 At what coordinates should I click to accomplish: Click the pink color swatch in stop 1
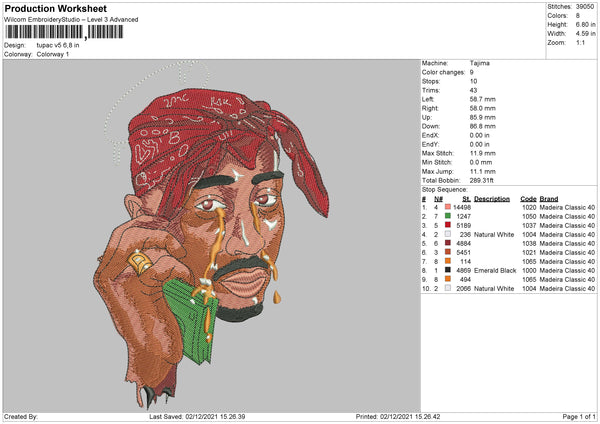click(448, 207)
